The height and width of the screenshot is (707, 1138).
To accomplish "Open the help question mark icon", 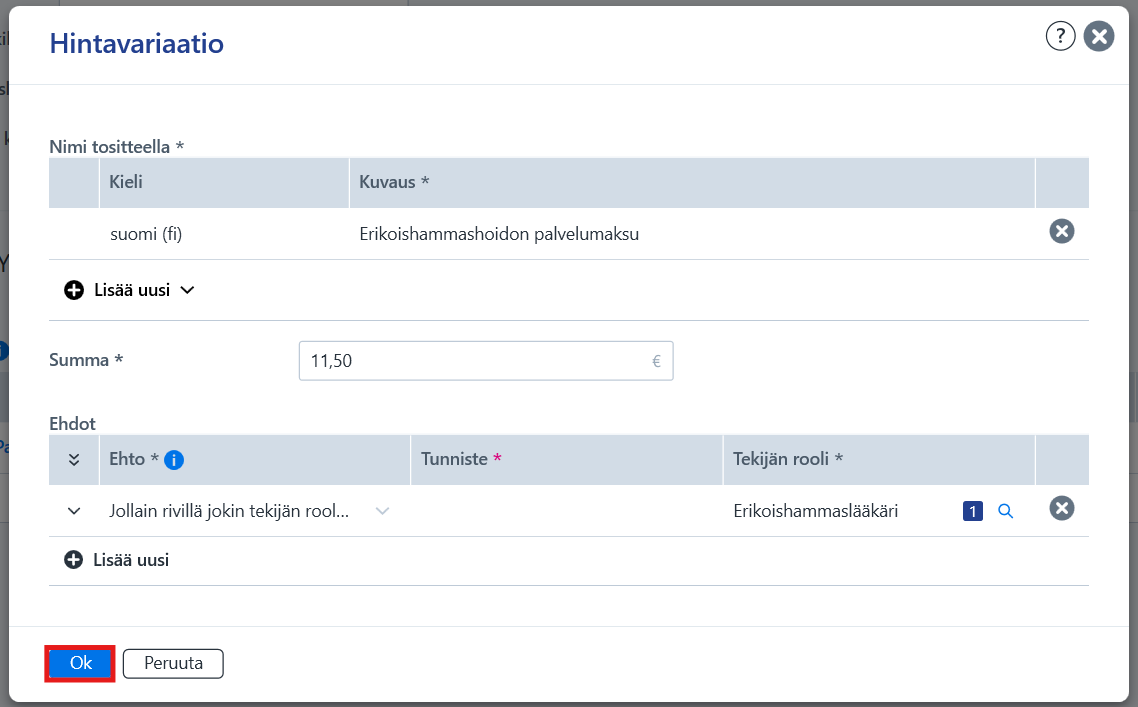I will 1060,36.
